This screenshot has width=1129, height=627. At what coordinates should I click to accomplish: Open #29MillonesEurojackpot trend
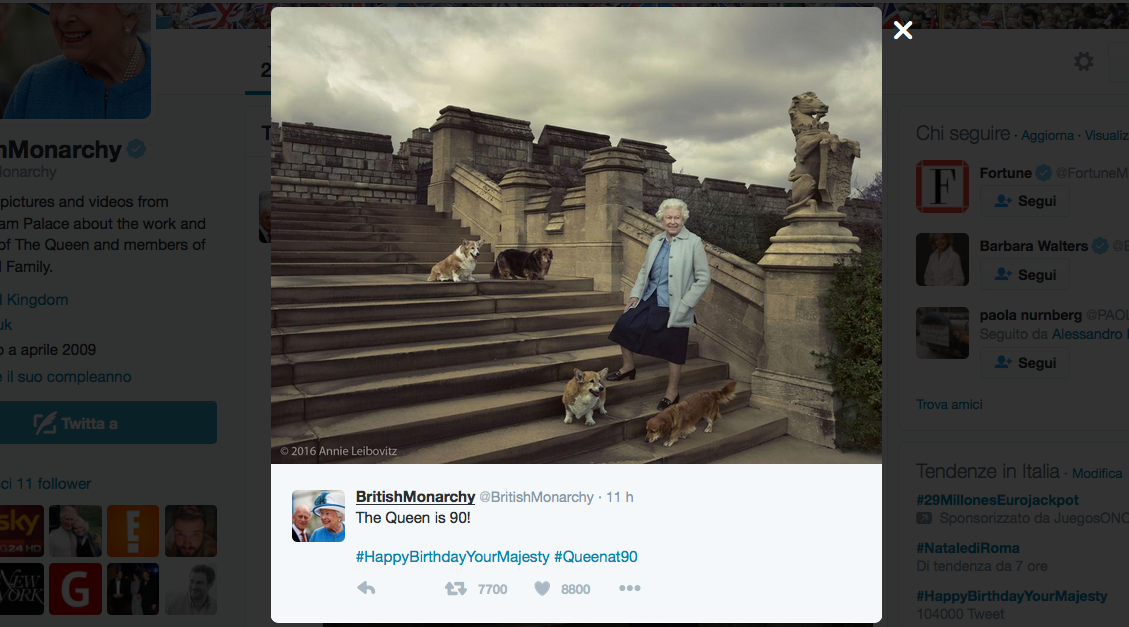[997, 500]
